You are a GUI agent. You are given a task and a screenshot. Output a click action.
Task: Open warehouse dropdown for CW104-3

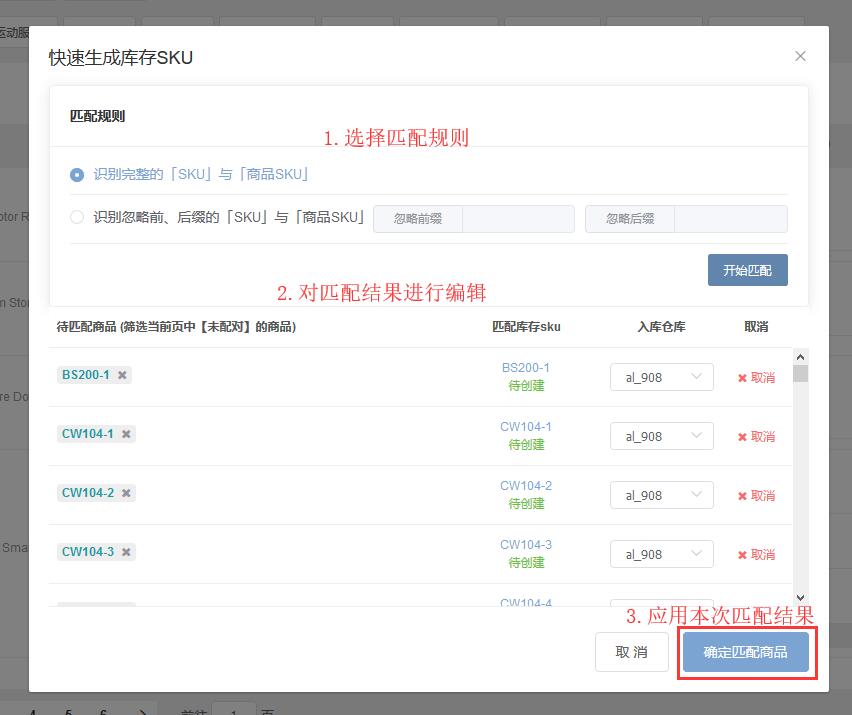(661, 554)
